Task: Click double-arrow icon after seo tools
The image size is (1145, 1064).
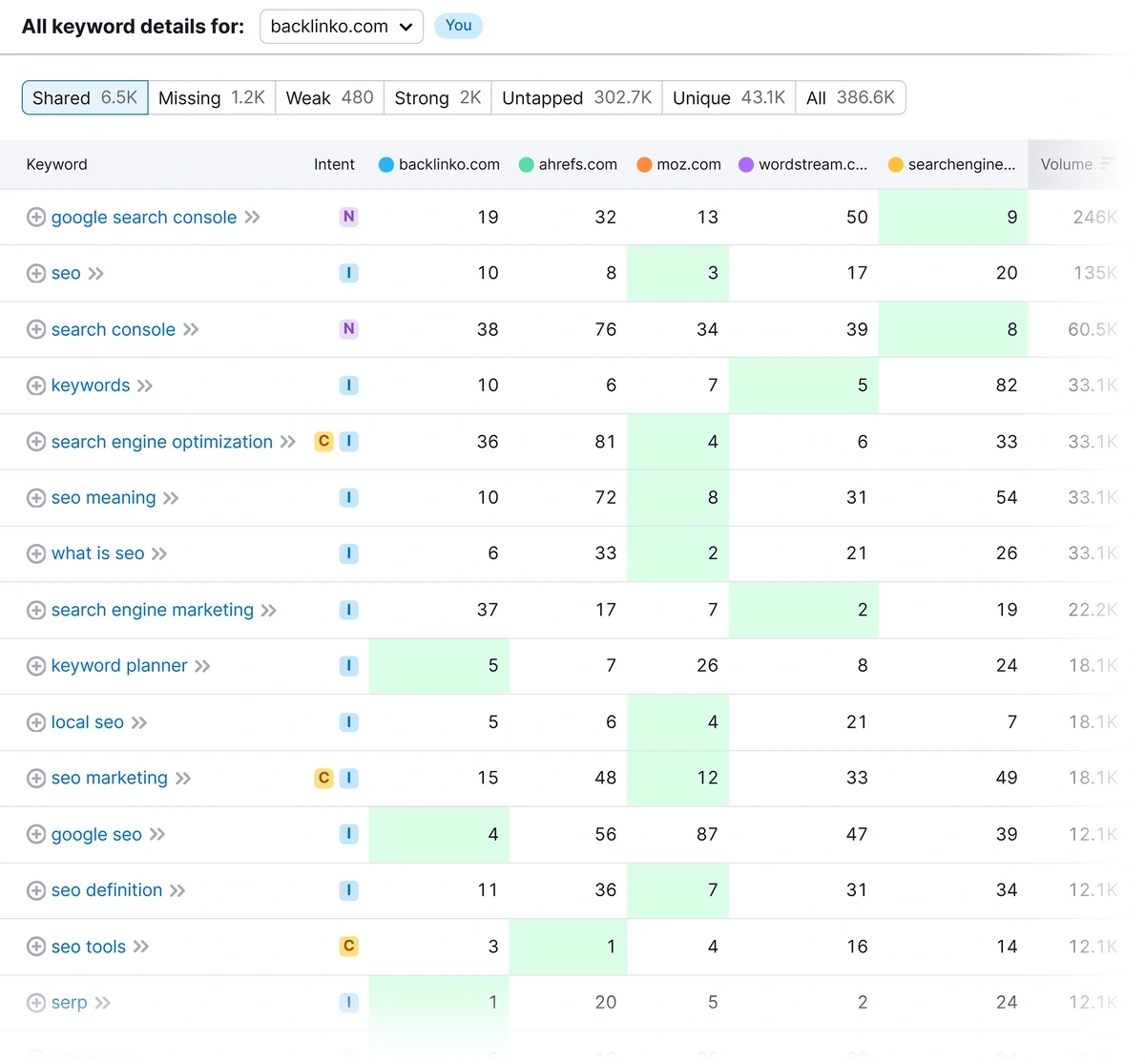Action: [x=141, y=947]
